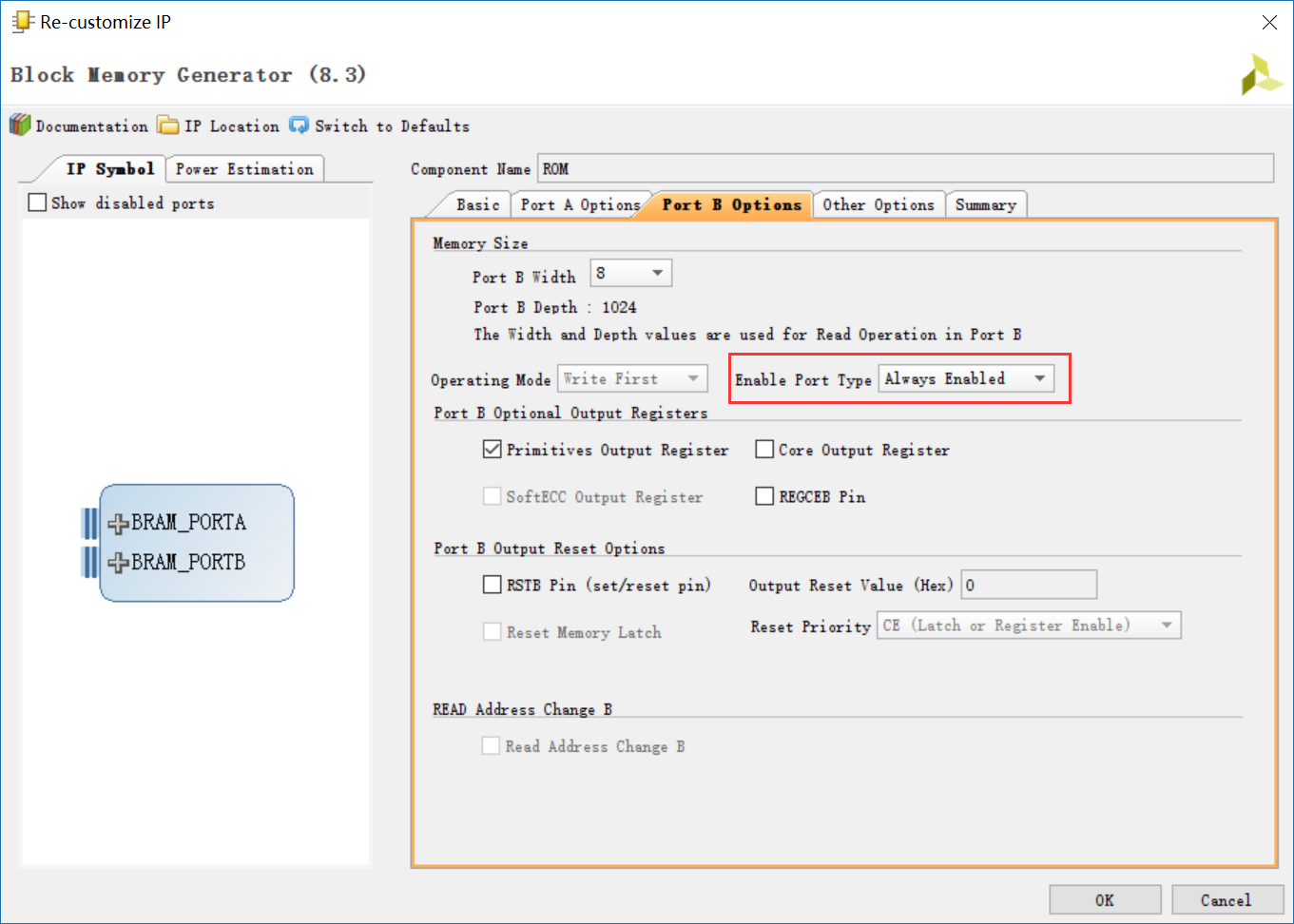Image resolution: width=1294 pixels, height=924 pixels.
Task: Open the Port B Width dropdown
Action: point(631,273)
